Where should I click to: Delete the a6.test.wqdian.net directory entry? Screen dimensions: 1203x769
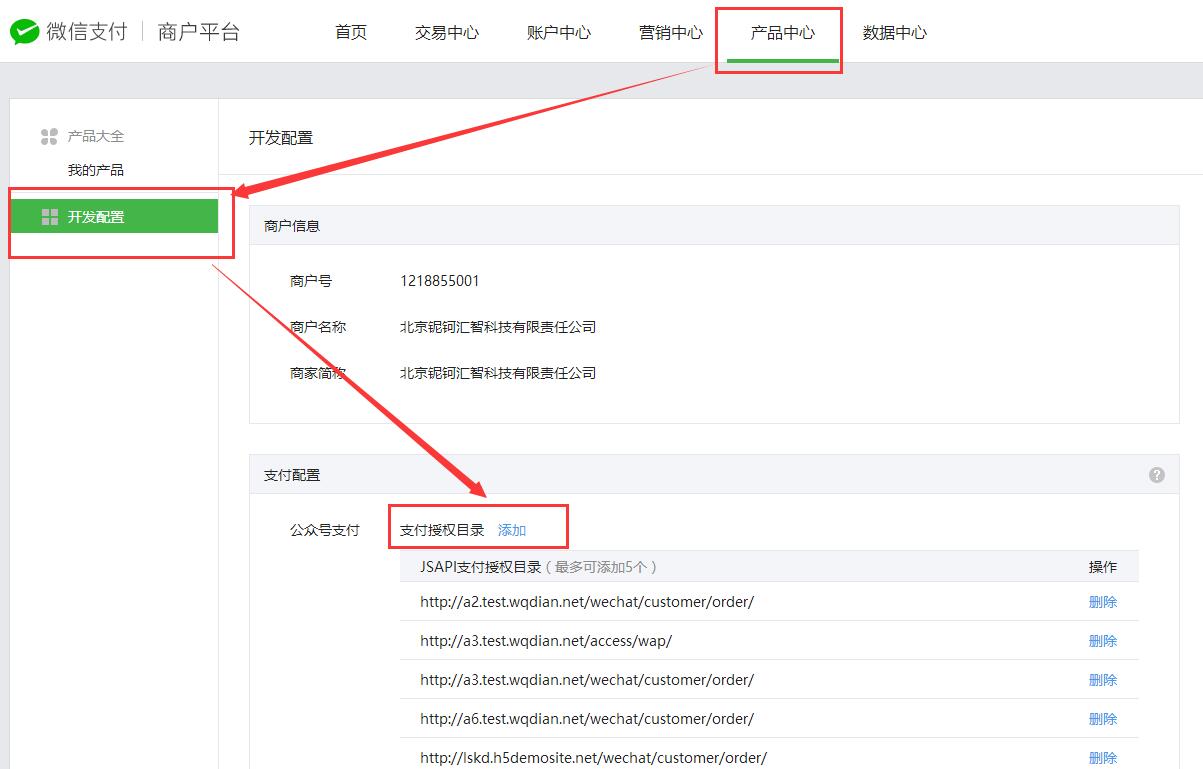pyautogui.click(x=1103, y=719)
